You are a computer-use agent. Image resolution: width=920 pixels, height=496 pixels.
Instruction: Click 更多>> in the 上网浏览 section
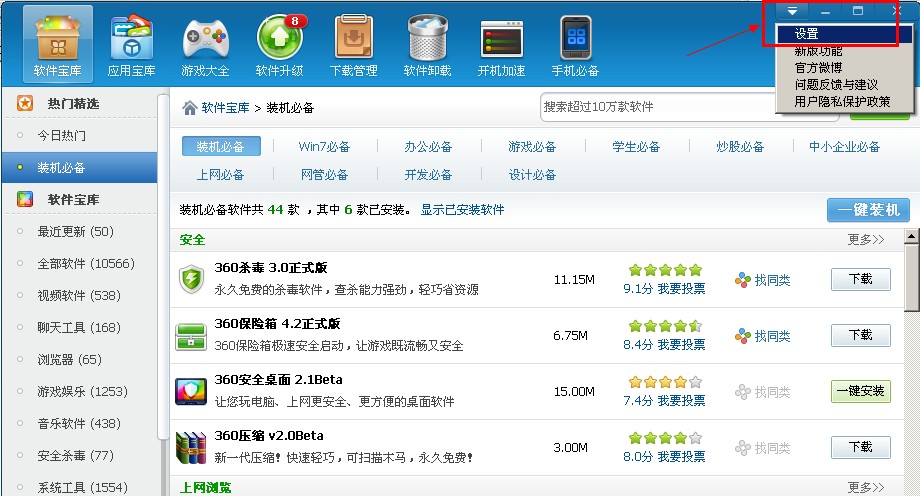click(x=865, y=487)
